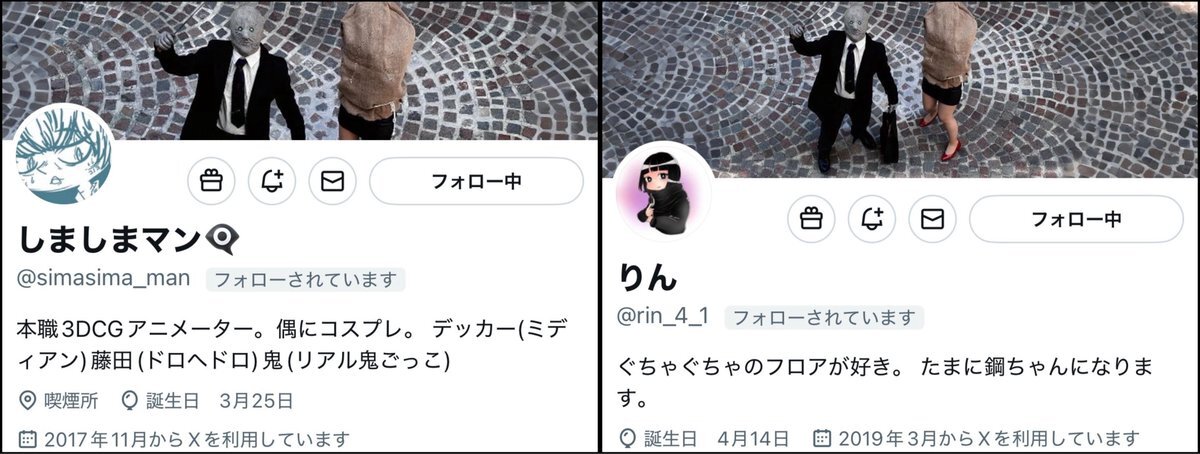Viewport: 1200px width, 454px height.
Task: Click the gift icon on りん's profile
Action: tap(812, 219)
